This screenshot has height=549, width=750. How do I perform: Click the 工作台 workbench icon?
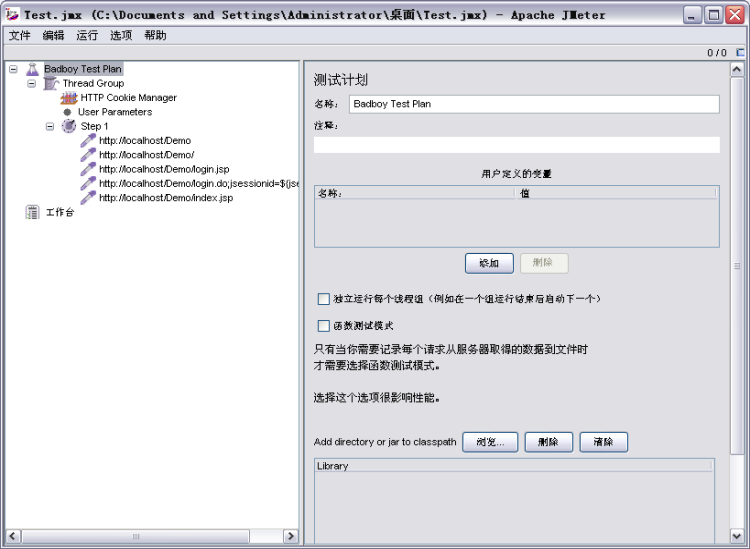pyautogui.click(x=32, y=212)
